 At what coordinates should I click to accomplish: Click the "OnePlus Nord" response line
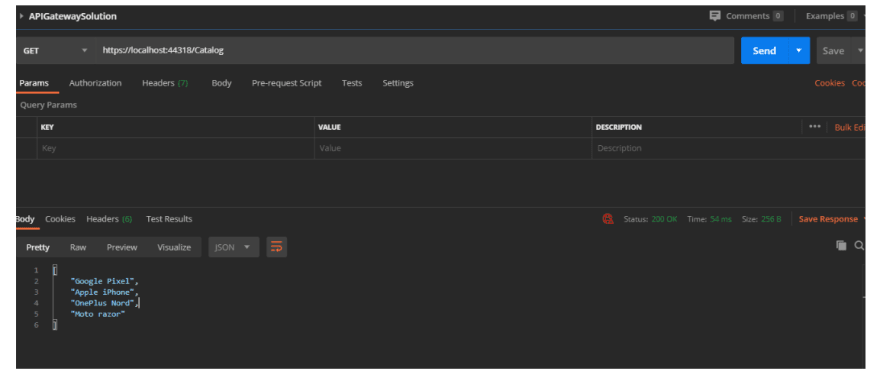104,303
